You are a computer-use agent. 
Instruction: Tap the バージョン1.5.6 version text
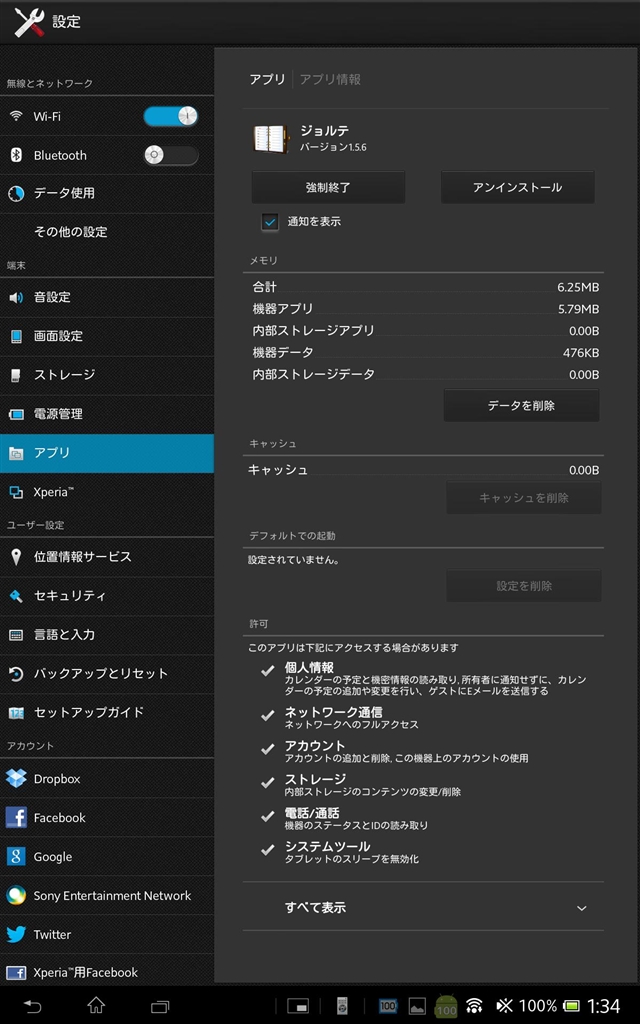coord(333,148)
